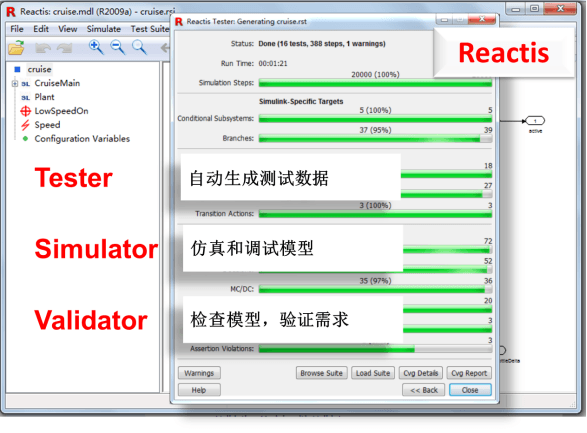Select Configuration Variables tree item

tap(82, 138)
